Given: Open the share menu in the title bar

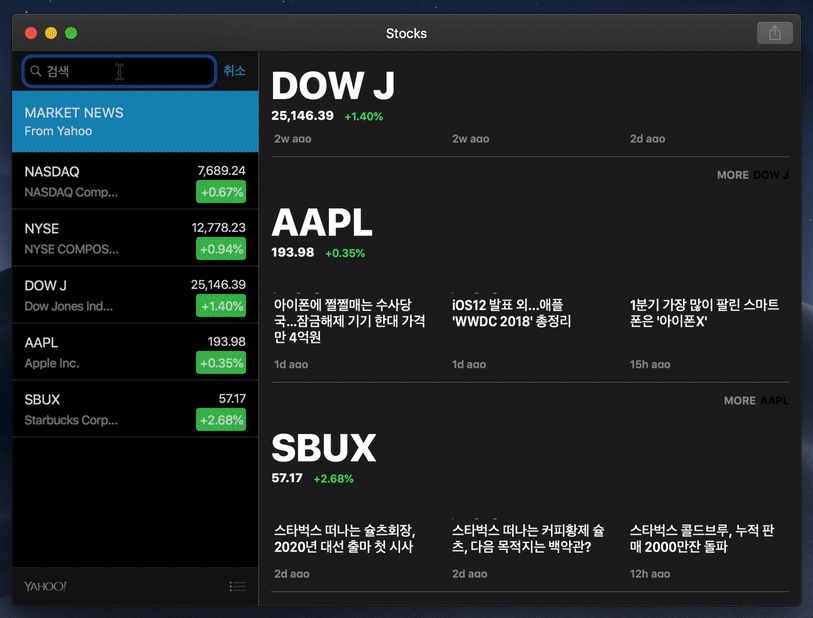Looking at the screenshot, I should 774,33.
